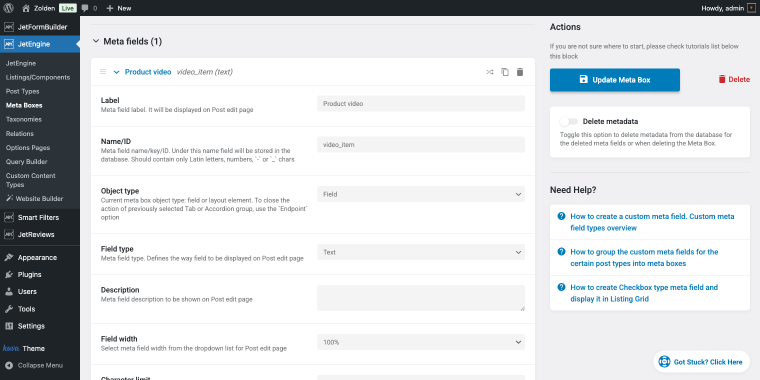Open Query Builder submenu item

[x=27, y=162]
